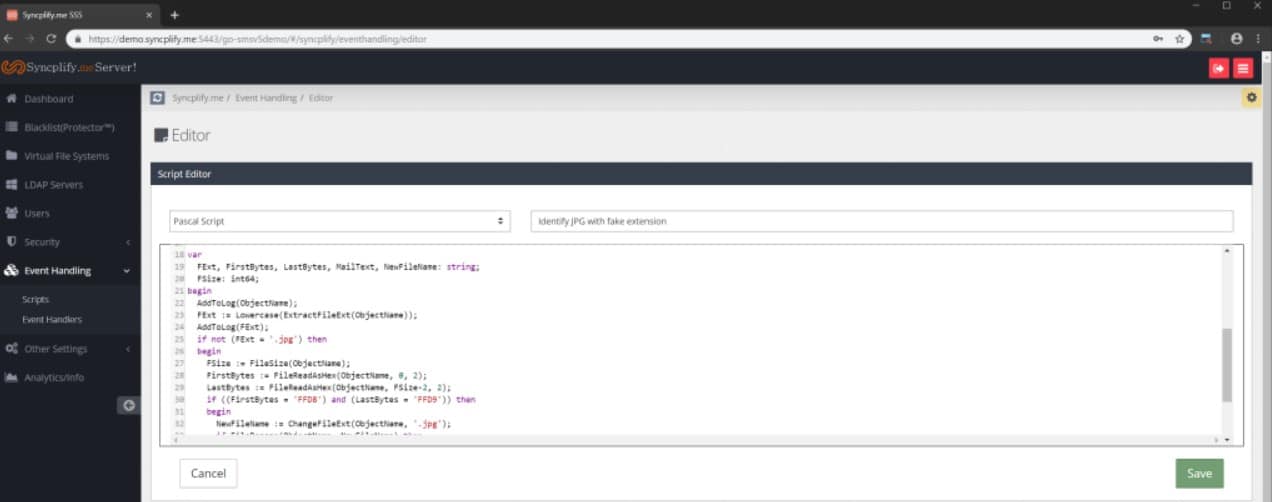
Task: Click the editor scrollbar up arrow
Action: 1227,251
